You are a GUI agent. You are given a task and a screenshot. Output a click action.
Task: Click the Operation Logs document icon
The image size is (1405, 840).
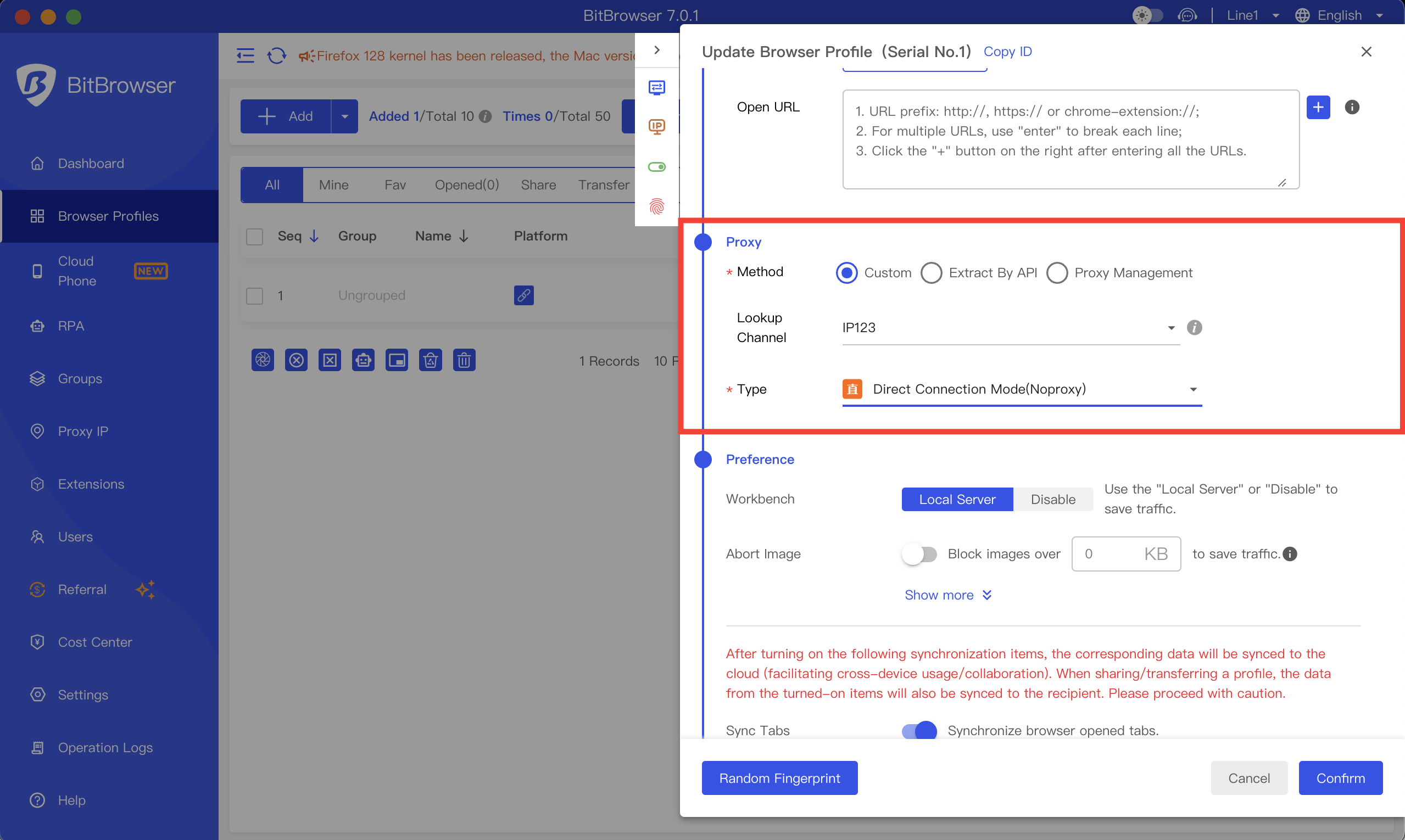[x=37, y=748]
